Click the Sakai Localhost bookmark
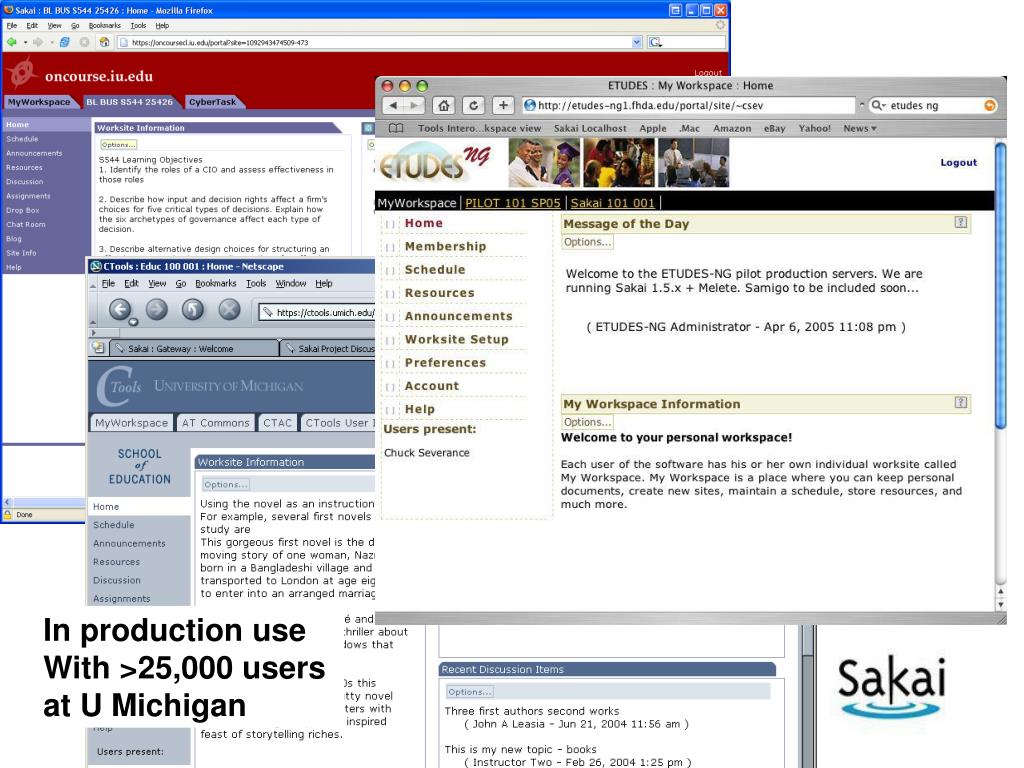The width and height of the screenshot is (1024, 768). pyautogui.click(x=590, y=129)
